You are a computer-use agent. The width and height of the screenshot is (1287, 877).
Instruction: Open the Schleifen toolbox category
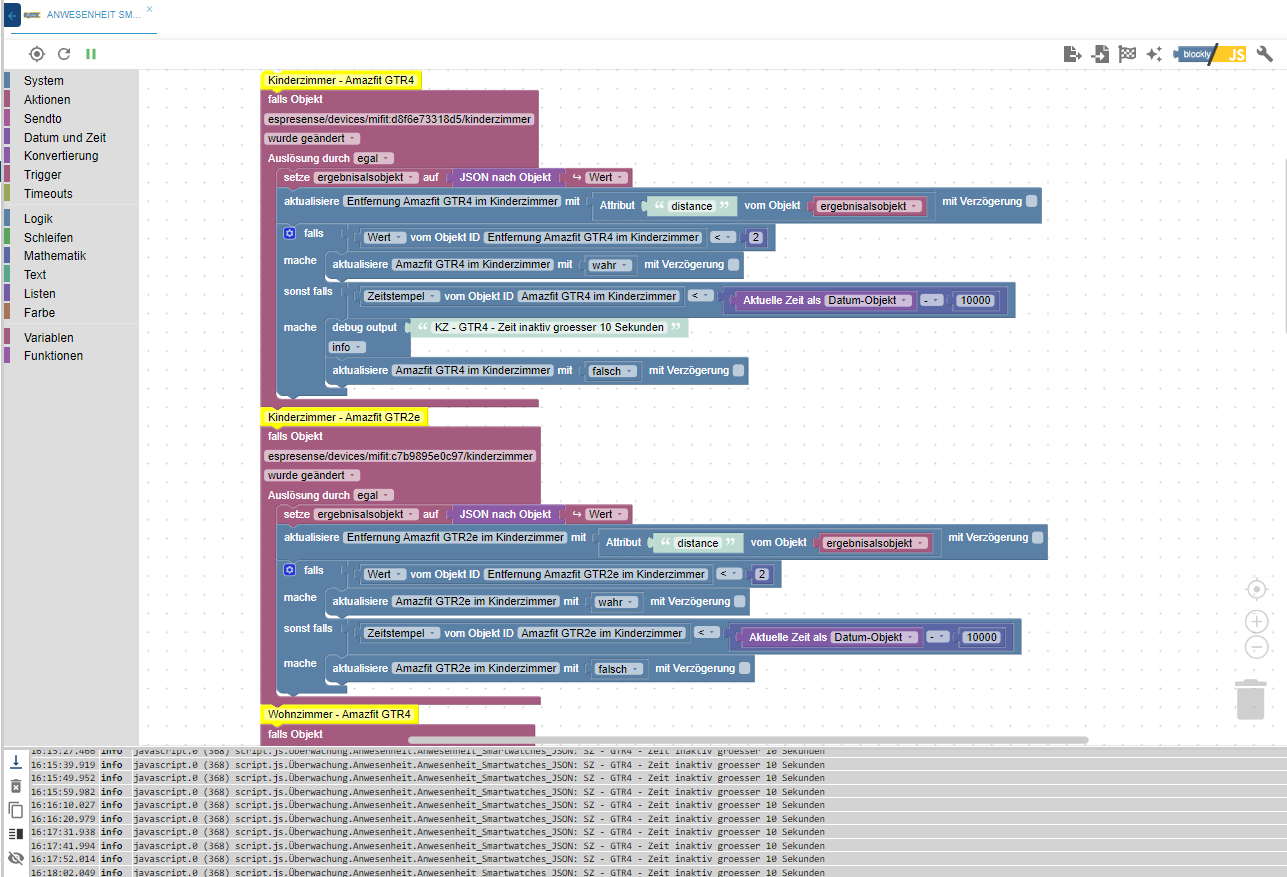coord(48,238)
